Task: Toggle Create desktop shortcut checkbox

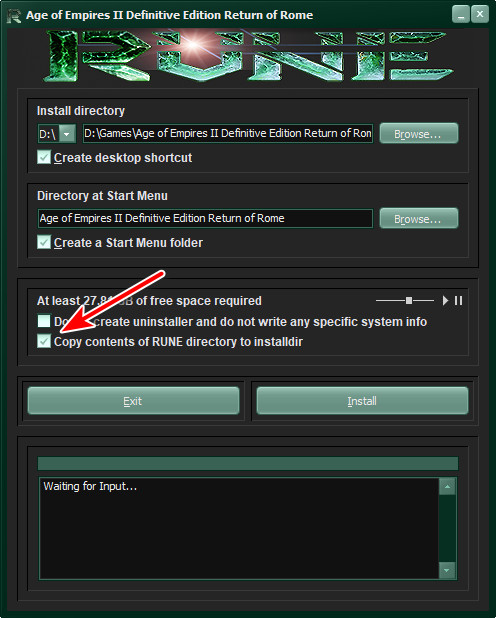Action: tap(44, 157)
